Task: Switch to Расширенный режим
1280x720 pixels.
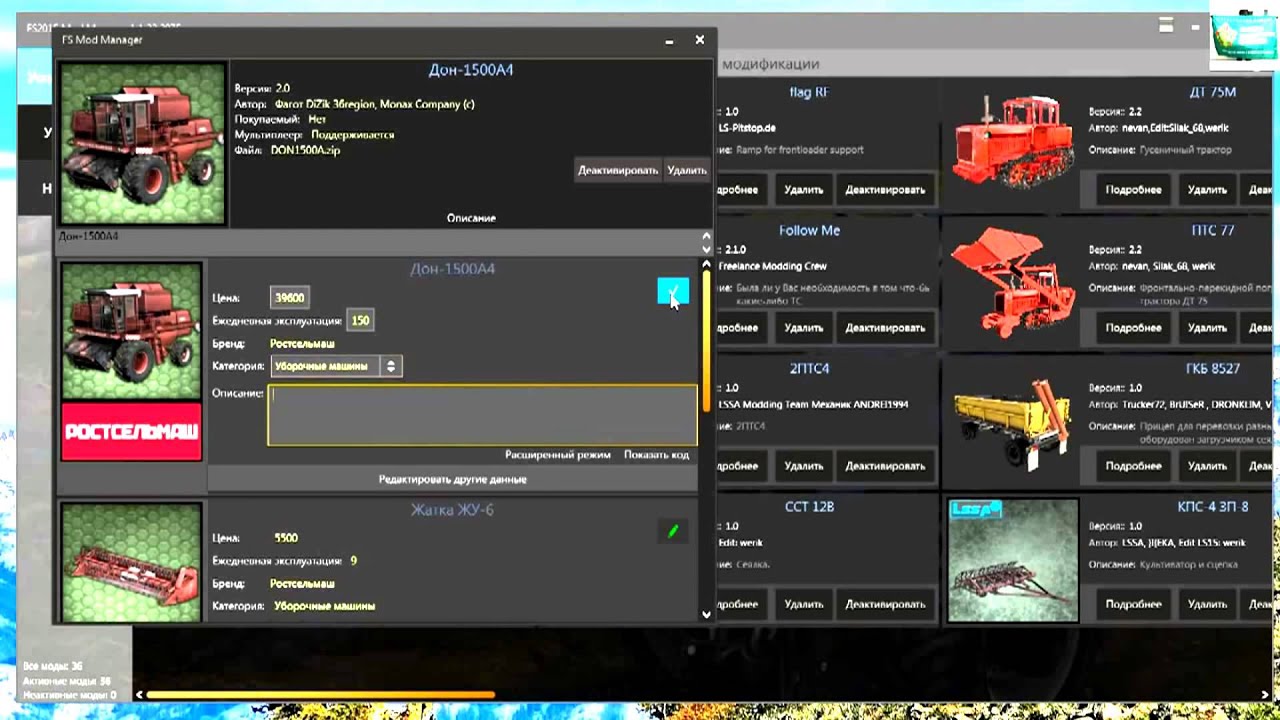Action: 557,455
